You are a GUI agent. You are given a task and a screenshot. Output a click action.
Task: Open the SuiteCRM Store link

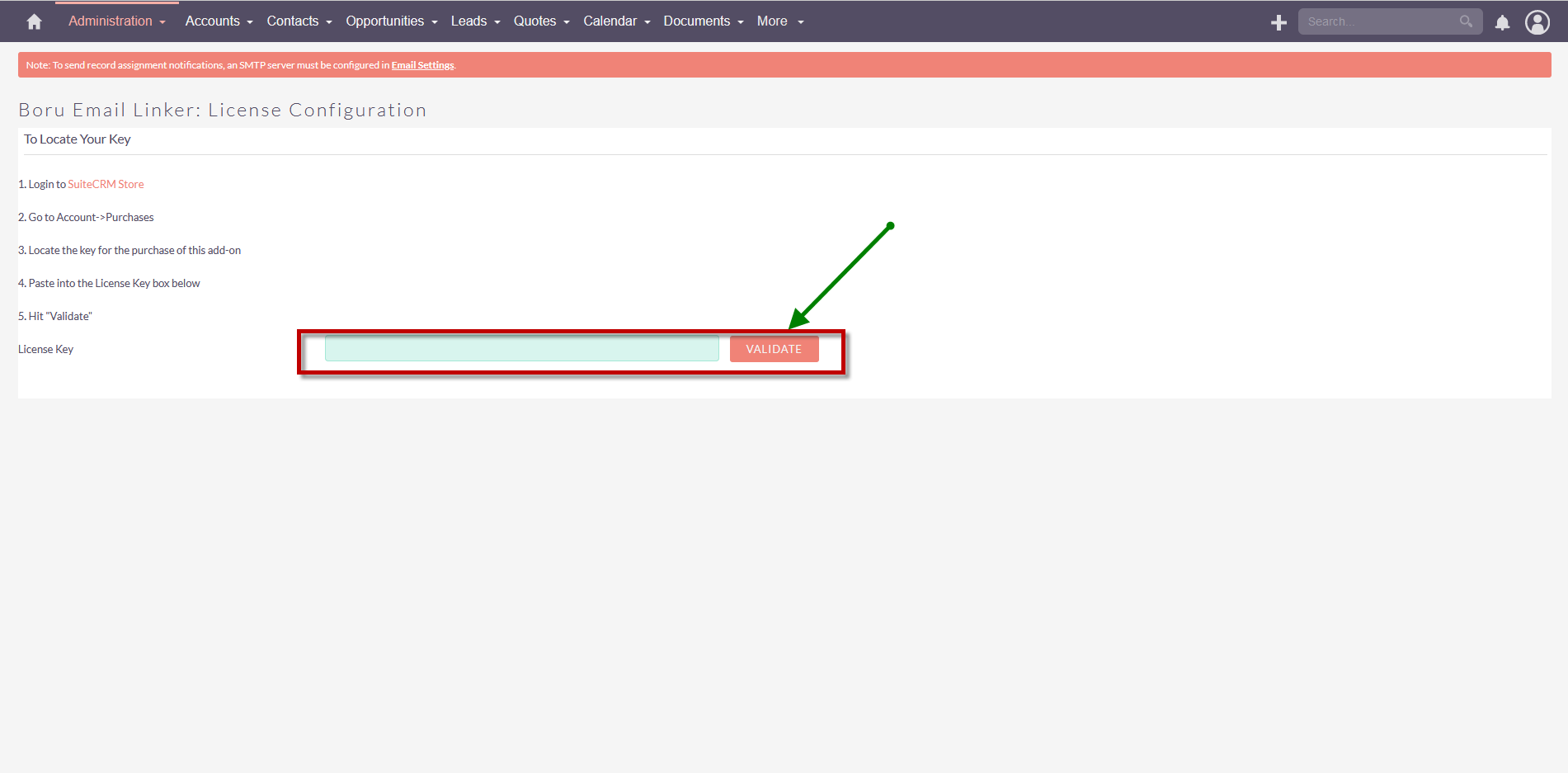(x=106, y=184)
